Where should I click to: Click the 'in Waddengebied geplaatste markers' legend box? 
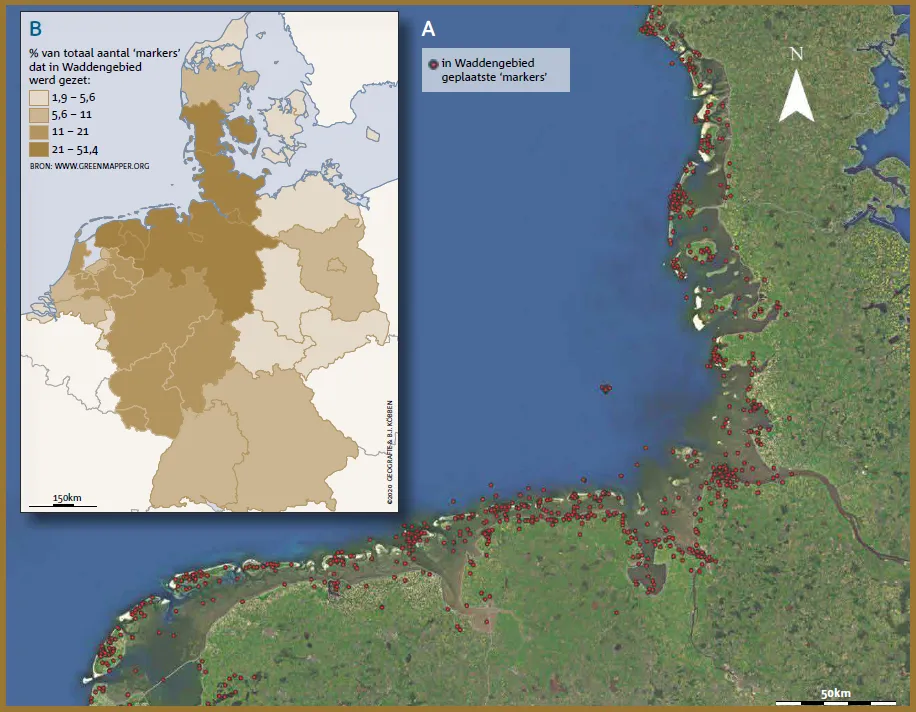point(495,70)
